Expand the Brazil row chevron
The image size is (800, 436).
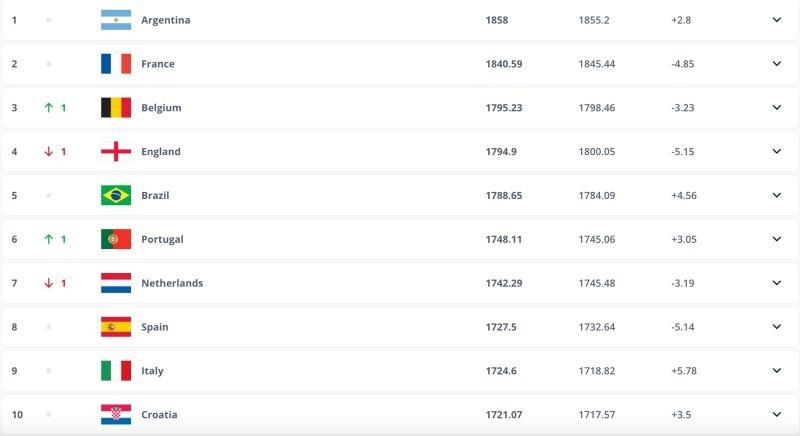pos(776,195)
